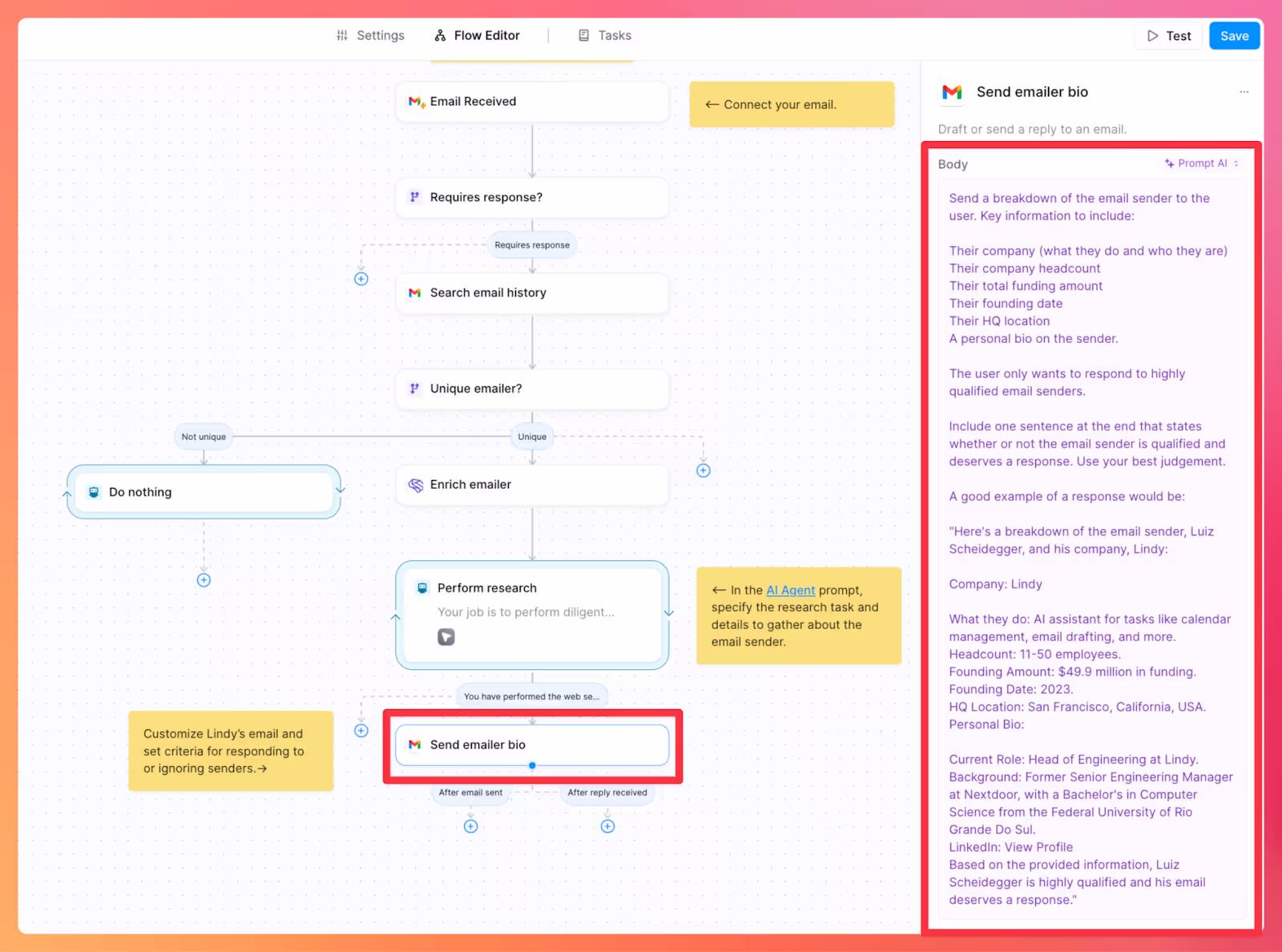Select the Send emailer bio node
The height and width of the screenshot is (952, 1282).
(x=532, y=745)
